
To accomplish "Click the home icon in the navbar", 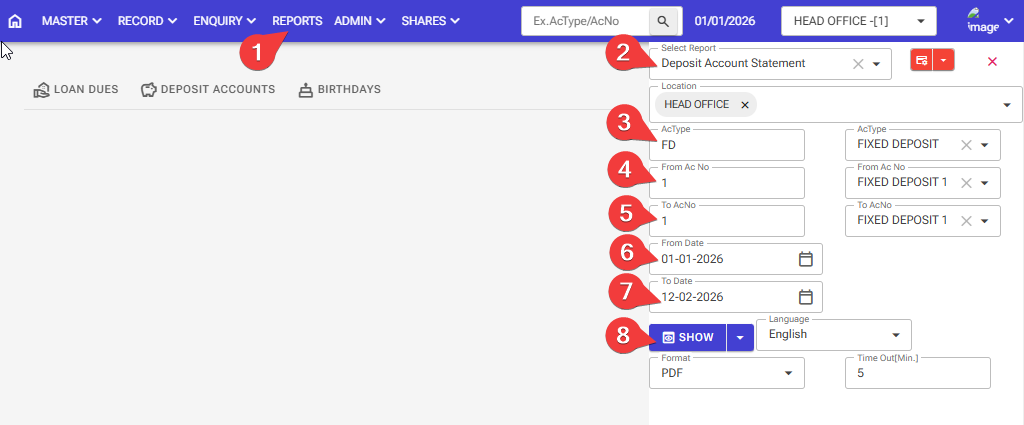I will point(15,20).
